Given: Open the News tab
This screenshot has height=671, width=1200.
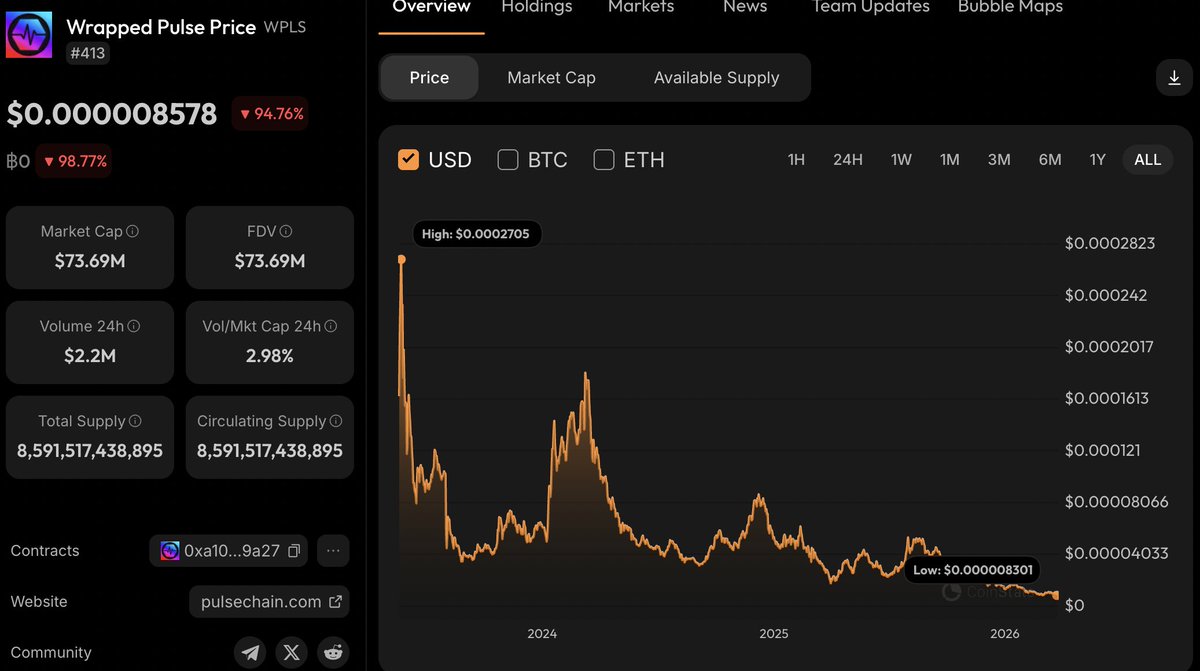Looking at the screenshot, I should coord(745,8).
